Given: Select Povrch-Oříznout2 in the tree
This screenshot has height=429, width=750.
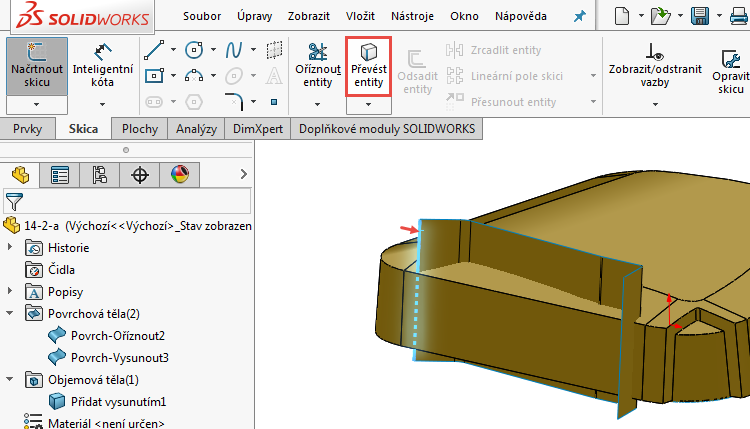Looking at the screenshot, I should [118, 336].
